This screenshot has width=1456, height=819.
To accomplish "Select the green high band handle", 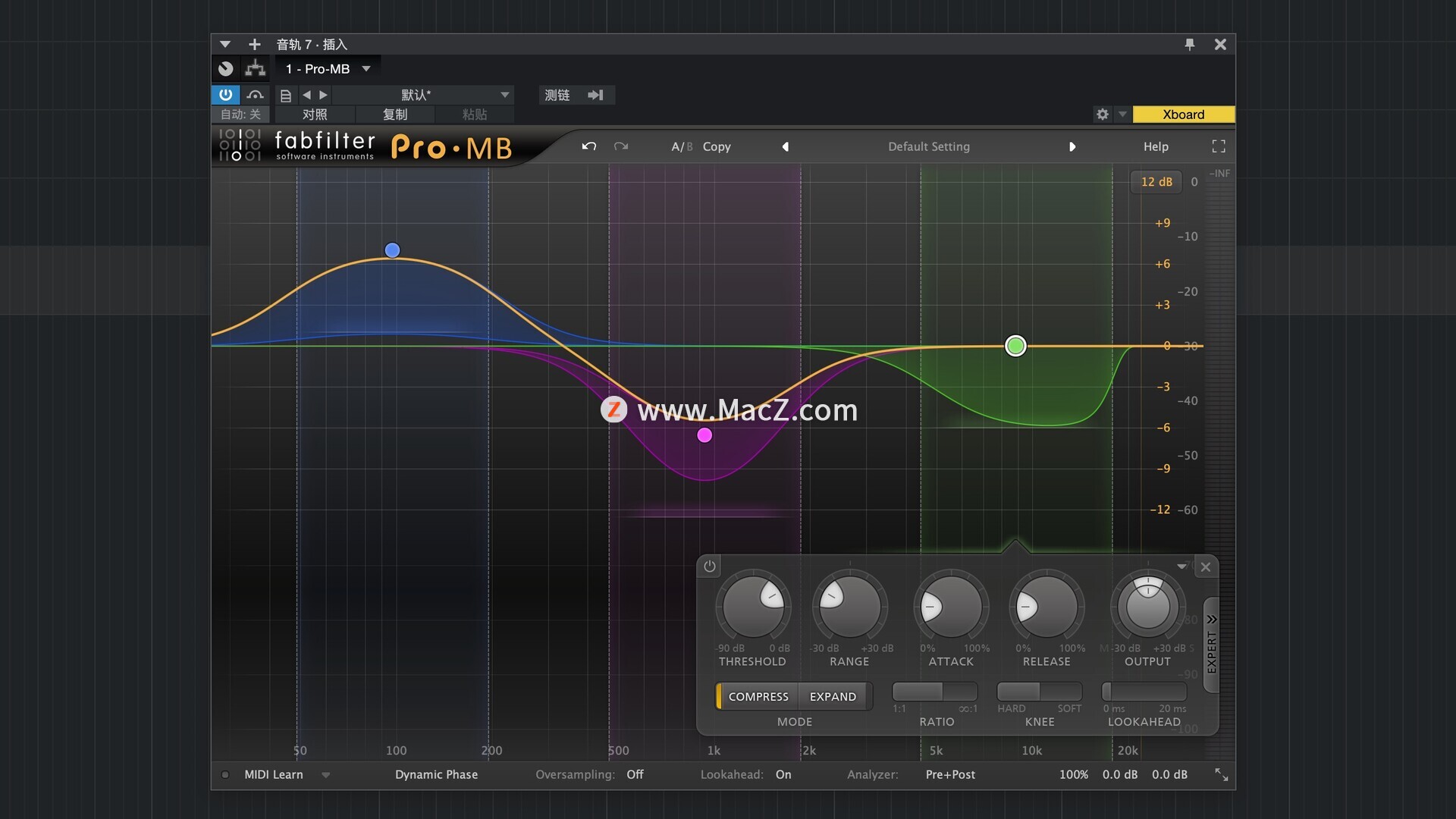I will click(1015, 346).
